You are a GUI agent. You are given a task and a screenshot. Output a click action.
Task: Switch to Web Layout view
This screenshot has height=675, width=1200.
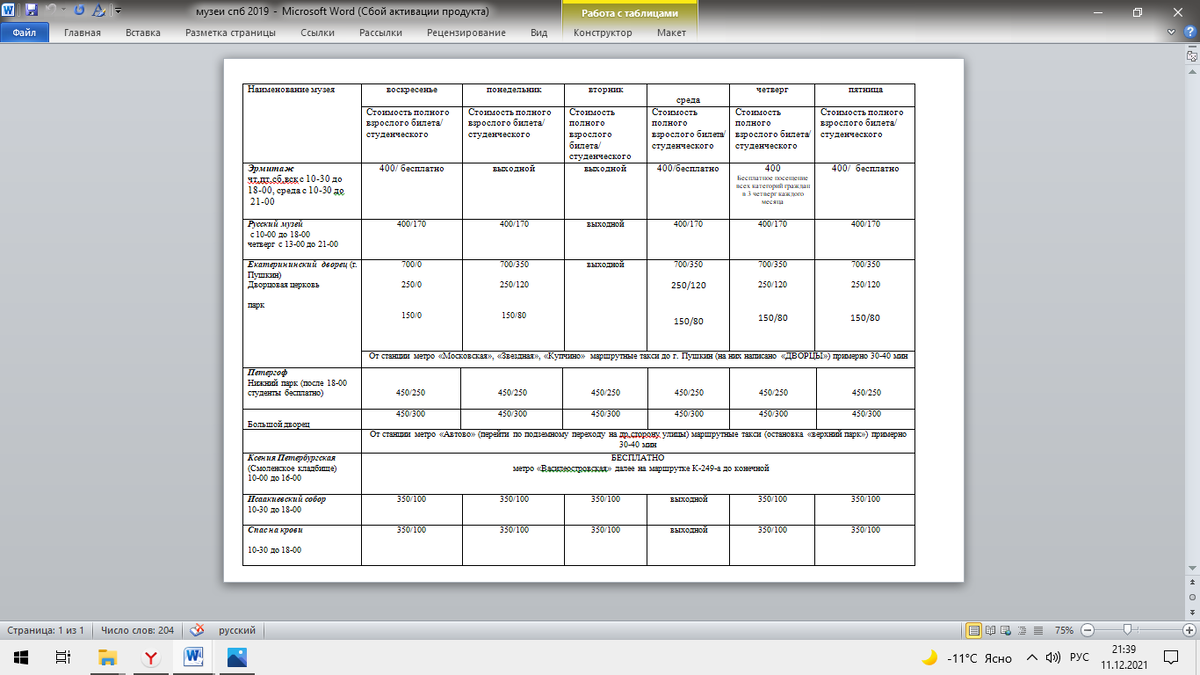1004,630
